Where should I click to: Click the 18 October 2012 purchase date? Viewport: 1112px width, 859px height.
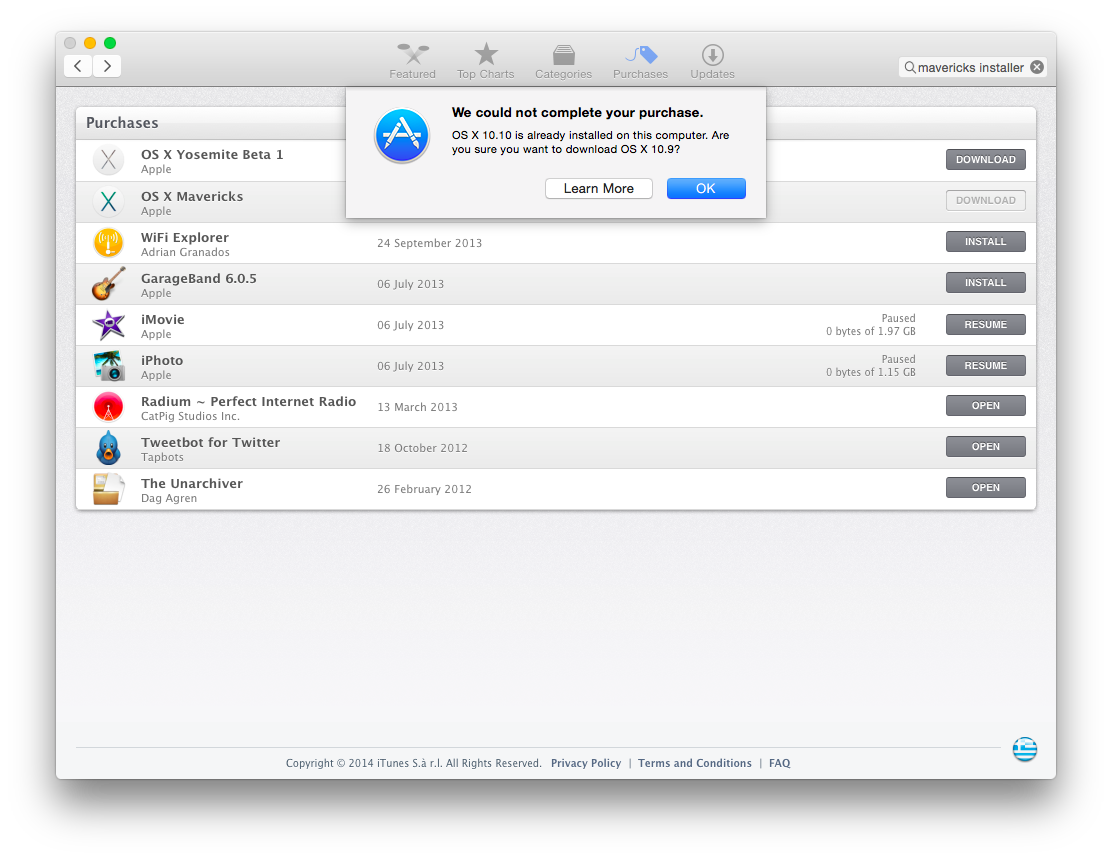422,448
